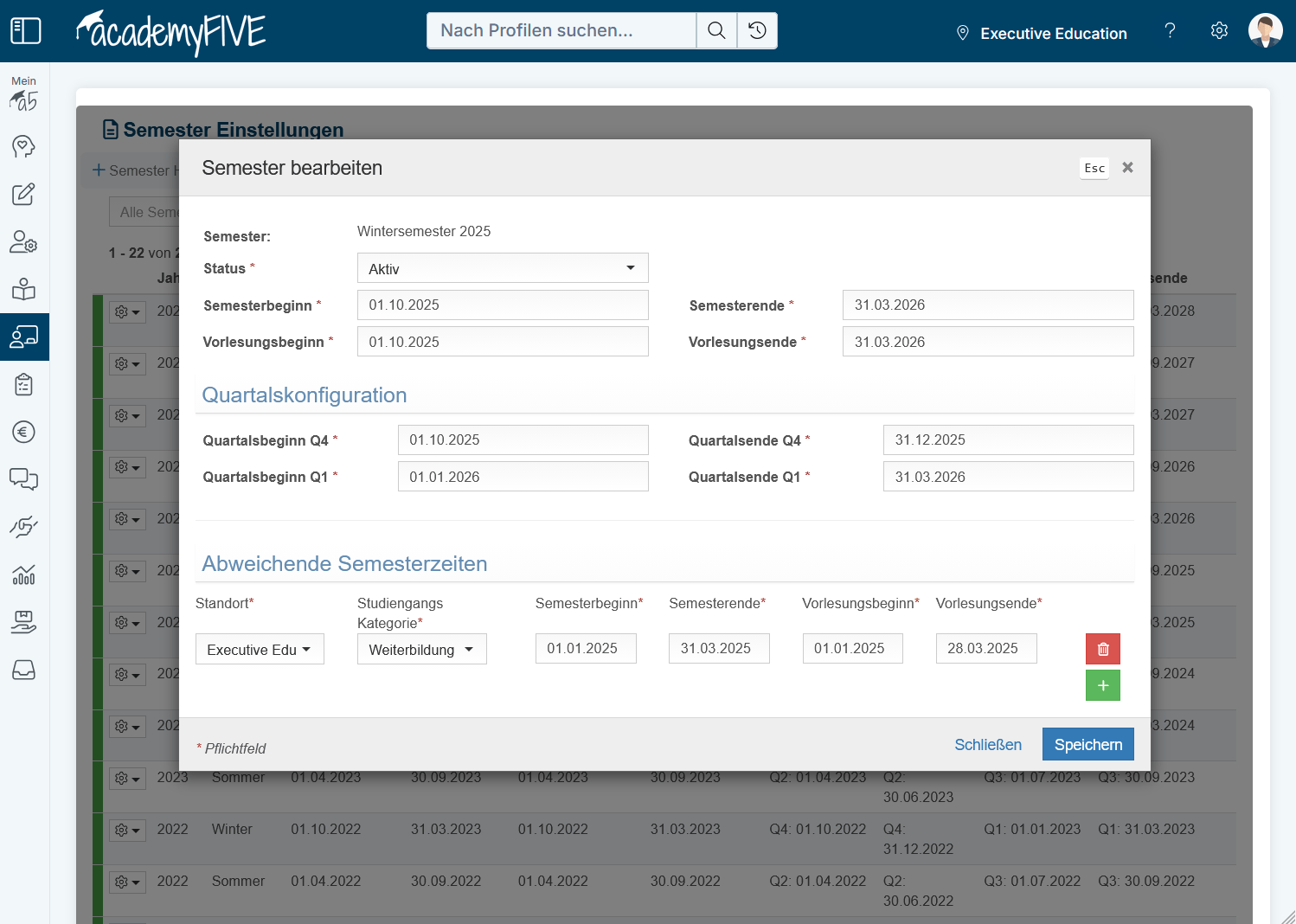Add a deviating semester row with the green plus
1296x924 pixels.
(x=1103, y=685)
